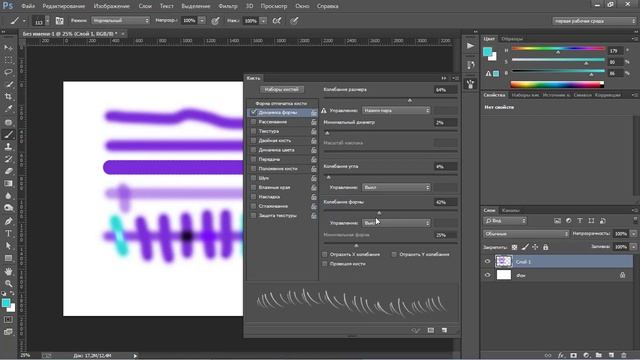
Task: Open Управление dropdown under Колебание угла
Action: coord(396,187)
